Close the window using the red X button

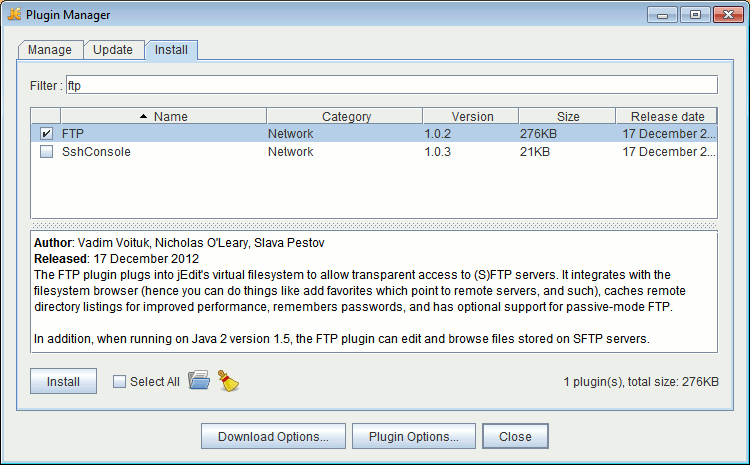(x=728, y=15)
